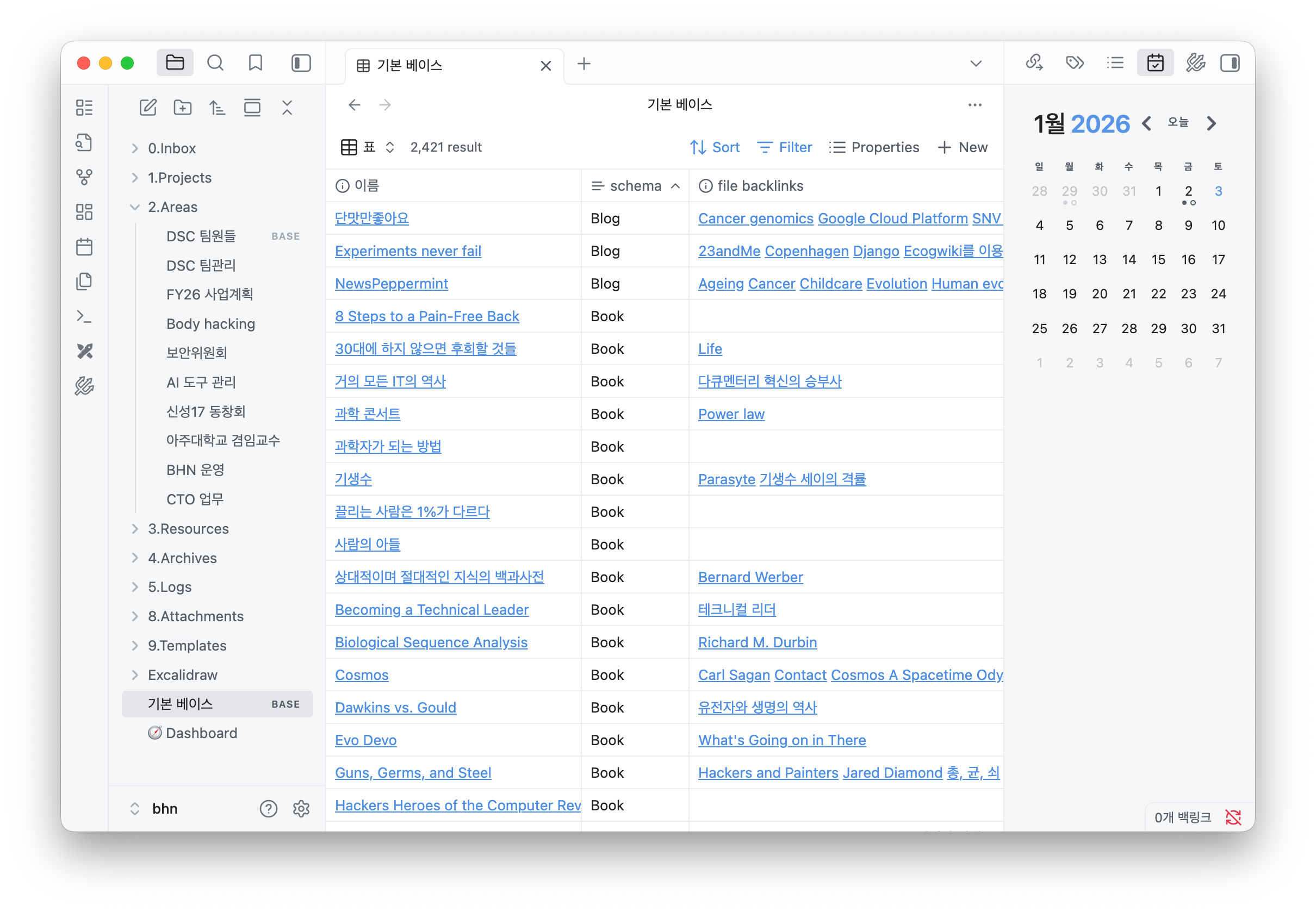1316x912 pixels.
Task: Open the bookmarks panel icon
Action: [255, 63]
